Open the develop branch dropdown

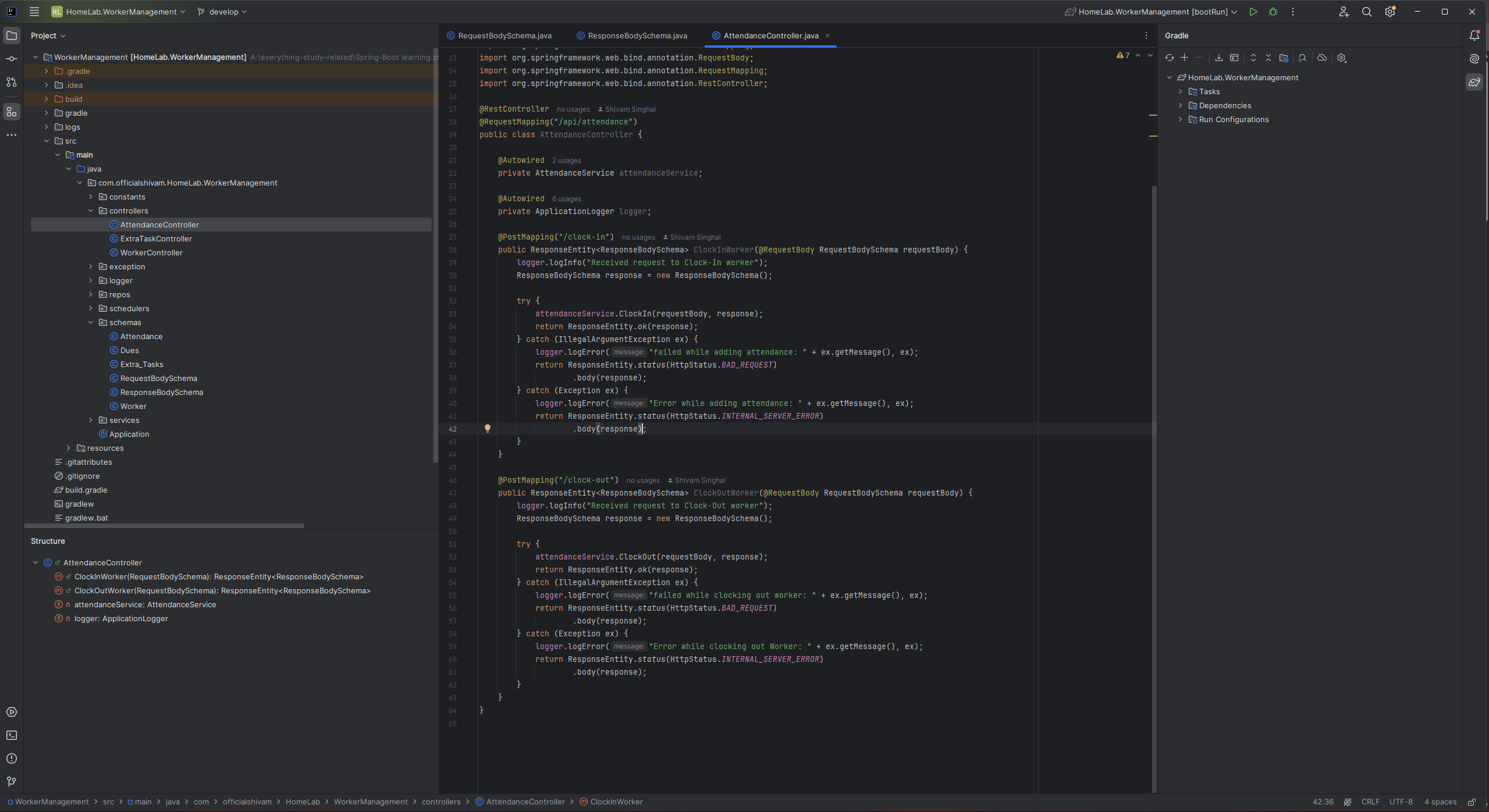[222, 12]
